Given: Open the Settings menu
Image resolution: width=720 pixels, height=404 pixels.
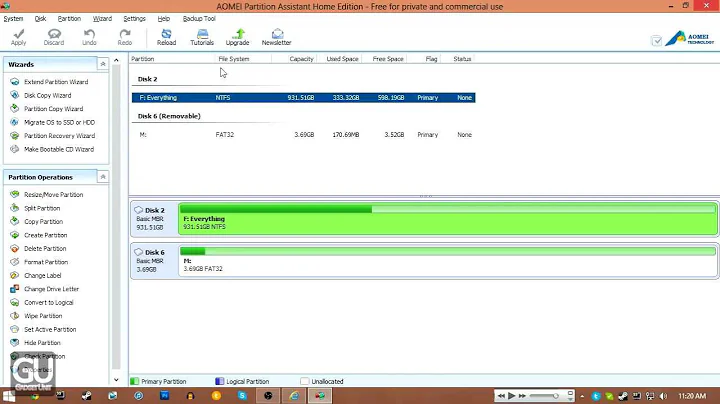Looking at the screenshot, I should [135, 19].
